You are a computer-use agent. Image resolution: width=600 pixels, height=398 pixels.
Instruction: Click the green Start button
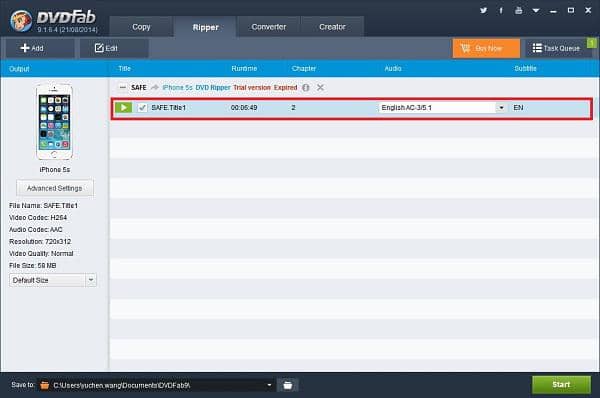(x=561, y=385)
